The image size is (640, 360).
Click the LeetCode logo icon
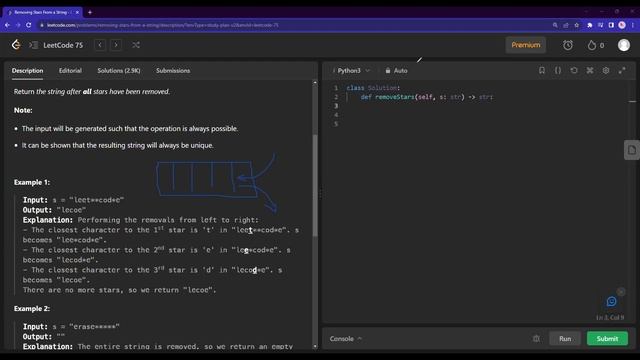point(16,44)
